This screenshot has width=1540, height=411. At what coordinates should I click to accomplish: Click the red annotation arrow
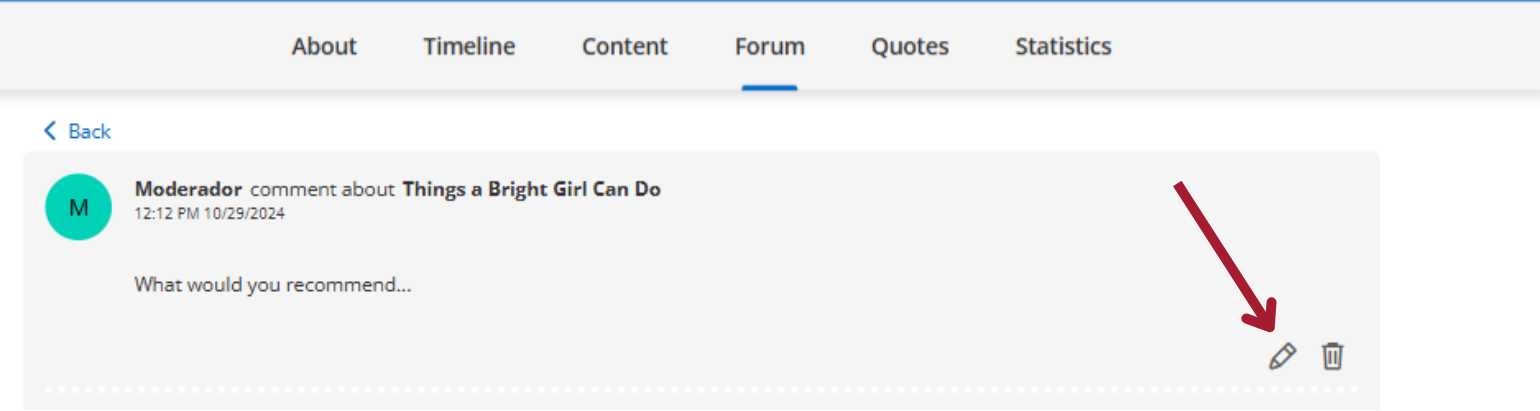point(1225,257)
